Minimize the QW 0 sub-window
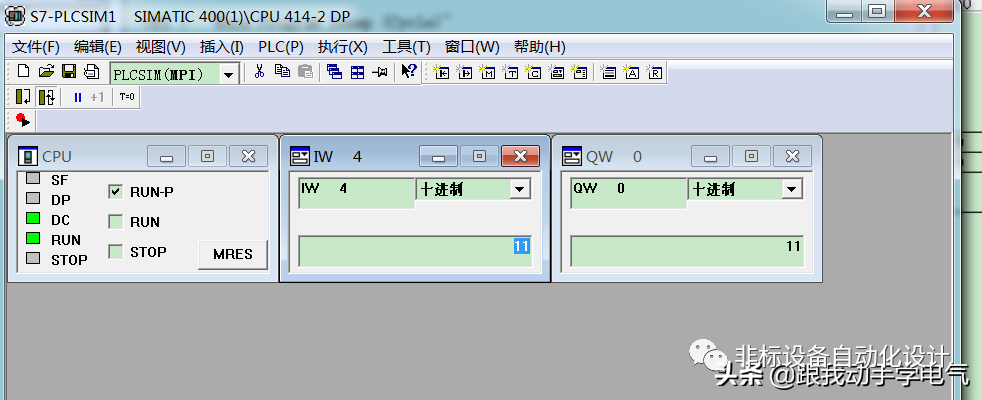The width and height of the screenshot is (982, 400). click(710, 156)
